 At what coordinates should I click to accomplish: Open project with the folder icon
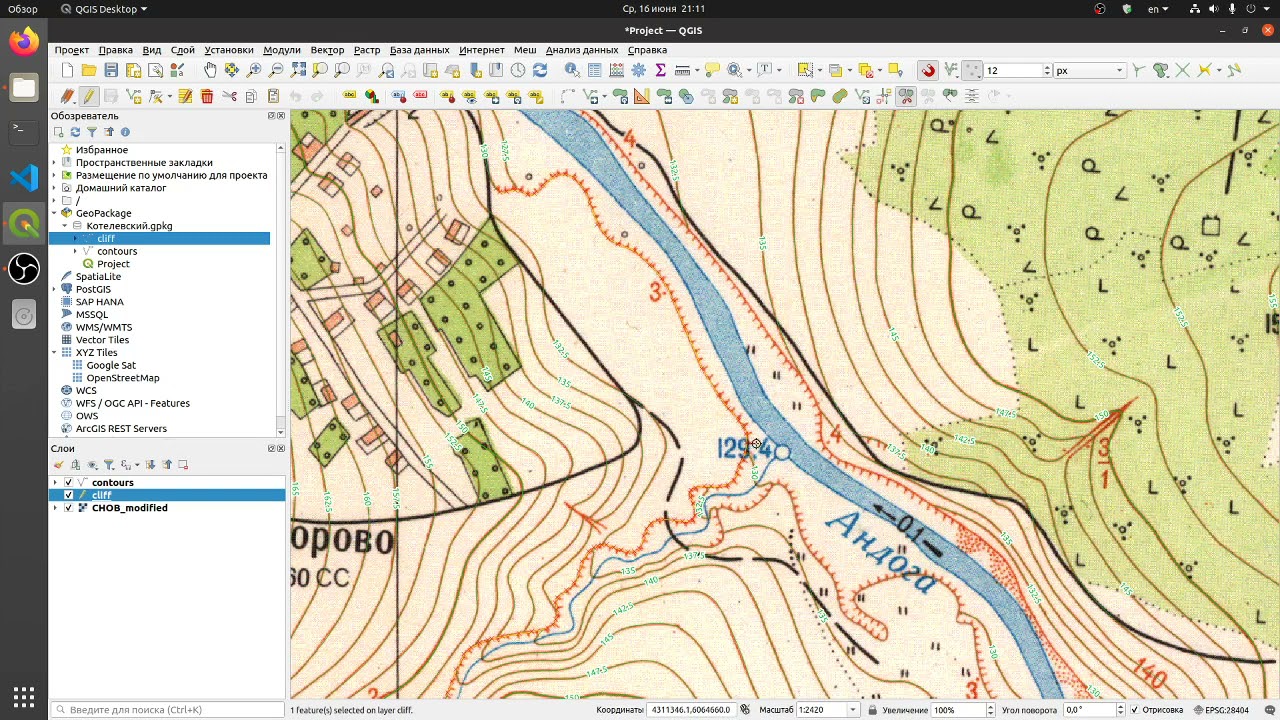(x=89, y=70)
